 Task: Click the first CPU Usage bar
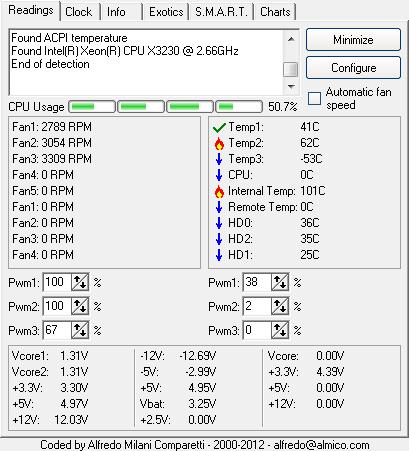[x=92, y=107]
